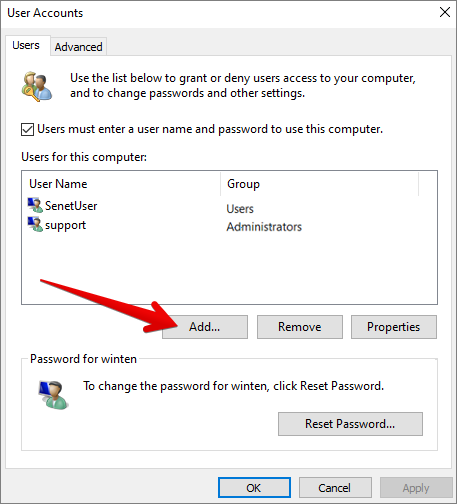The height and width of the screenshot is (504, 457).
Task: Confirm with the OK button
Action: point(254,488)
